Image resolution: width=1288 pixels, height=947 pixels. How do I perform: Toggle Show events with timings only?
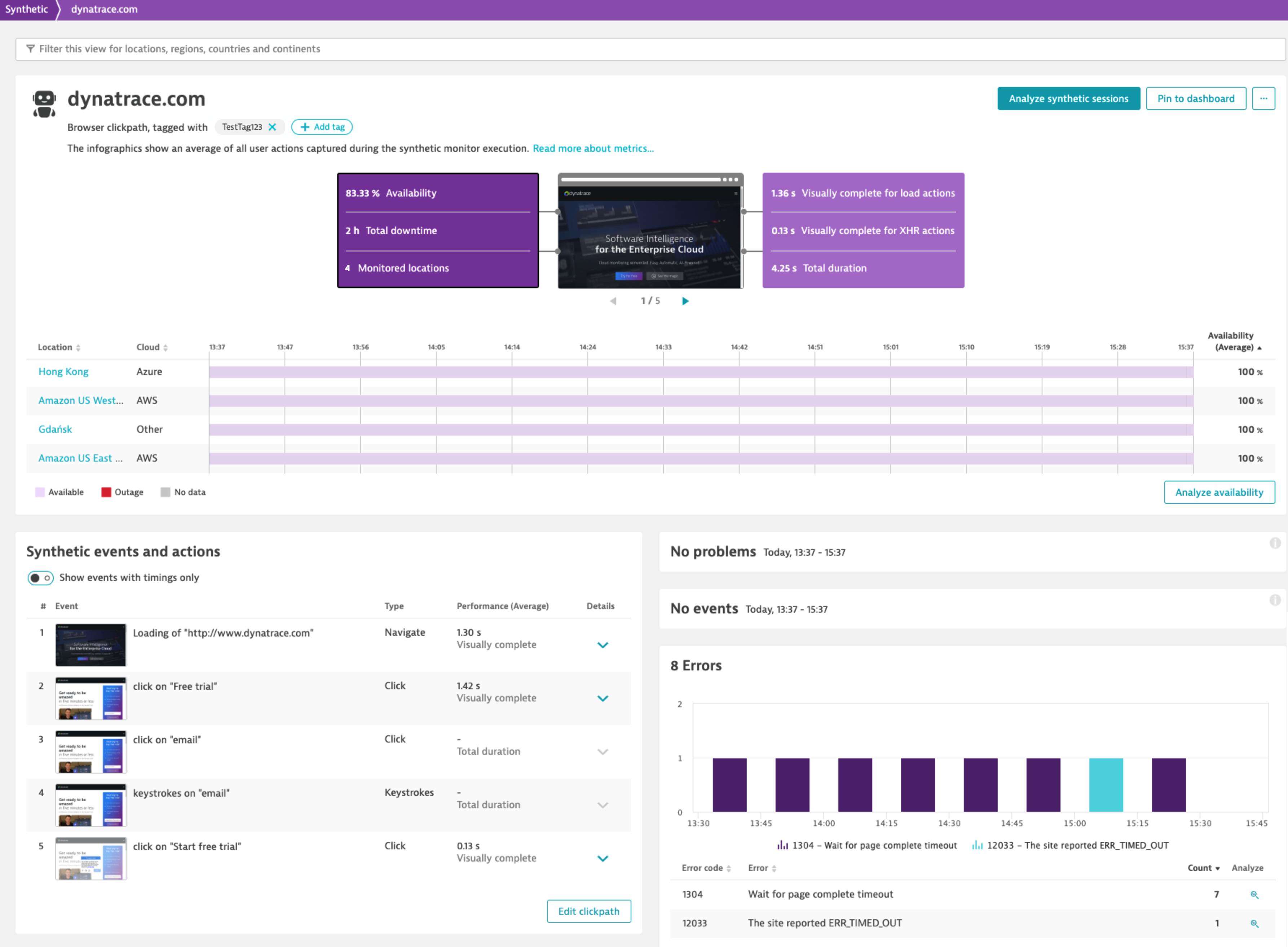tap(41, 578)
